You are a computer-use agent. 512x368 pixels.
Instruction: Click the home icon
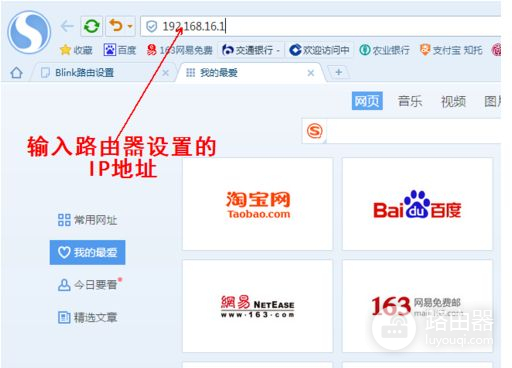(x=16, y=72)
